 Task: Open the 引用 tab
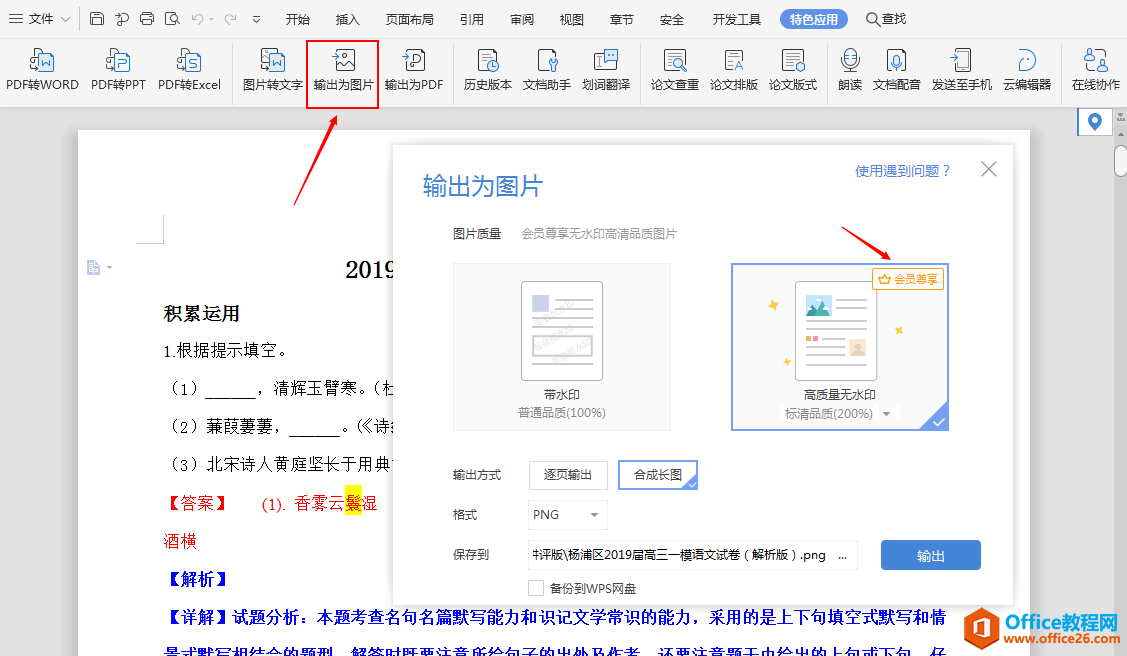pyautogui.click(x=472, y=19)
